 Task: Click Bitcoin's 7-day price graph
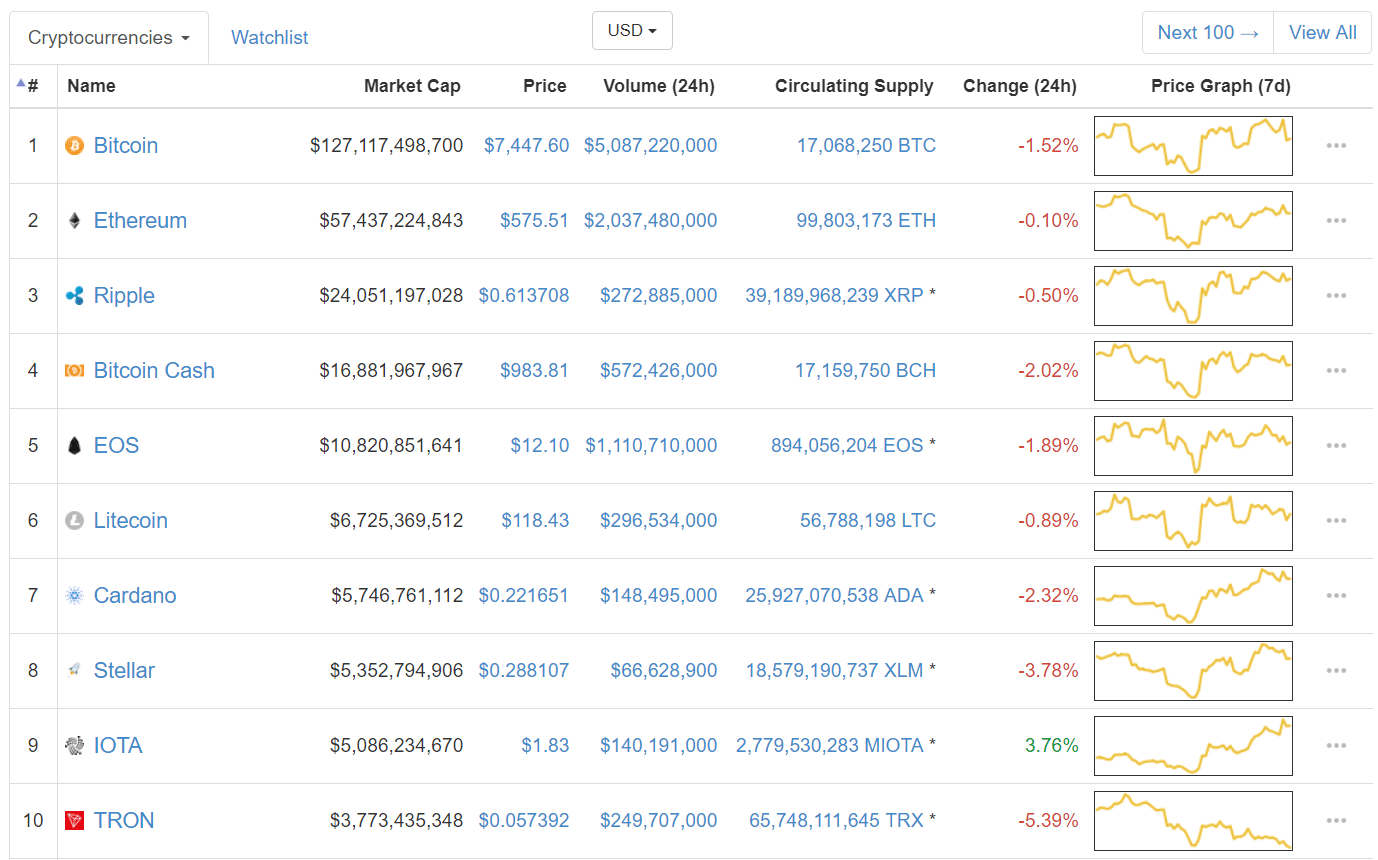pos(1193,145)
